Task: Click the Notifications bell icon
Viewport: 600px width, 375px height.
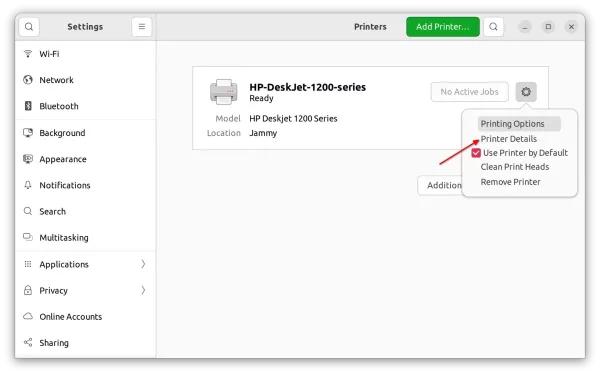Action: pyautogui.click(x=28, y=185)
